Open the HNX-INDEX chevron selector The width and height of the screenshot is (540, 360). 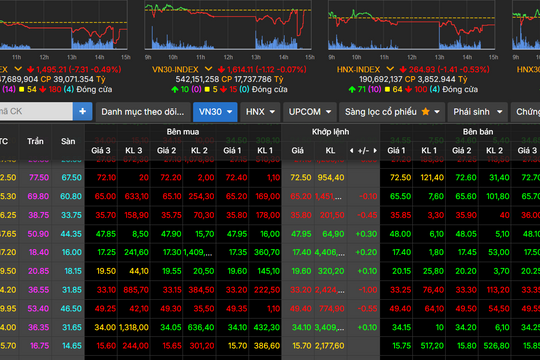pyautogui.click(x=390, y=69)
